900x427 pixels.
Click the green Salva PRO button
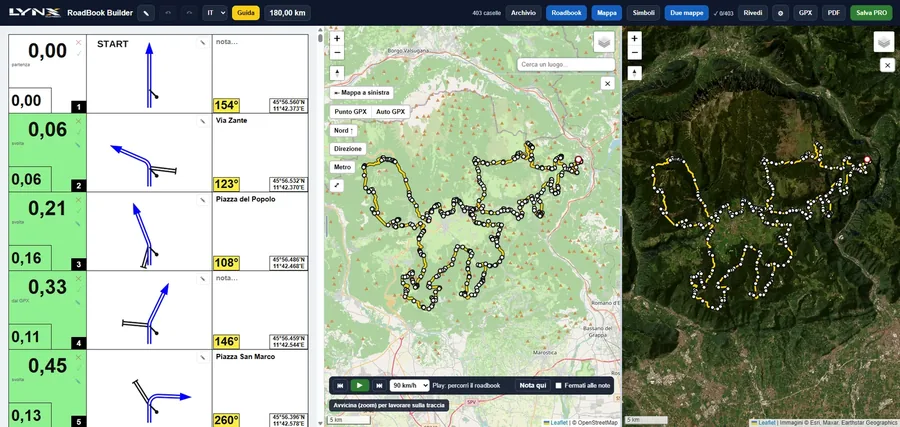click(x=871, y=13)
